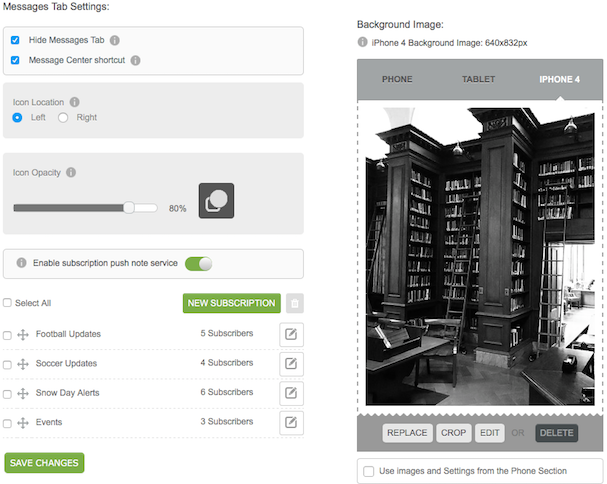Click the New Subscription button
607x484 pixels.
point(232,303)
